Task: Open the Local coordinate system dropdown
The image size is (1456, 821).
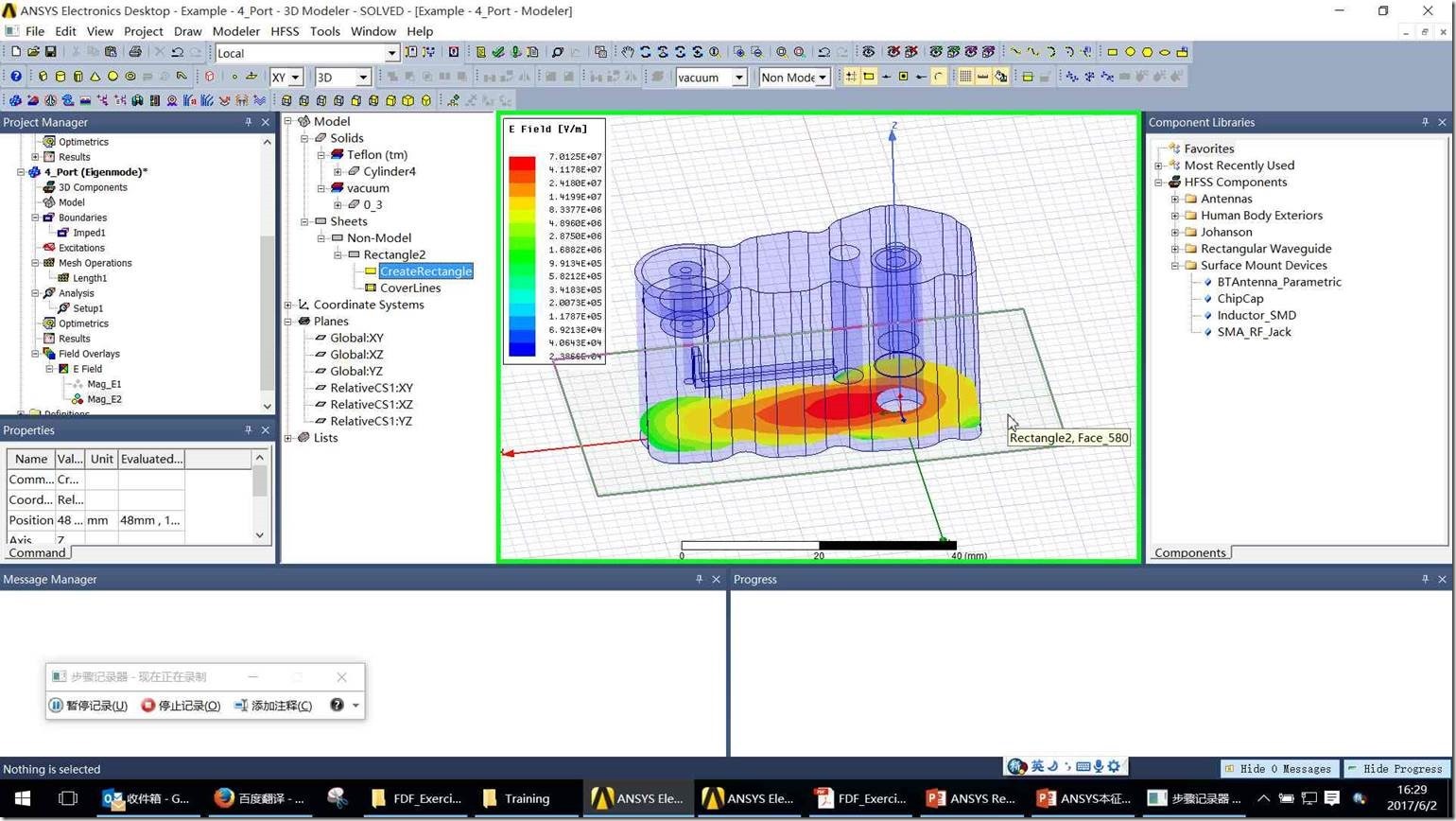Action: (391, 53)
